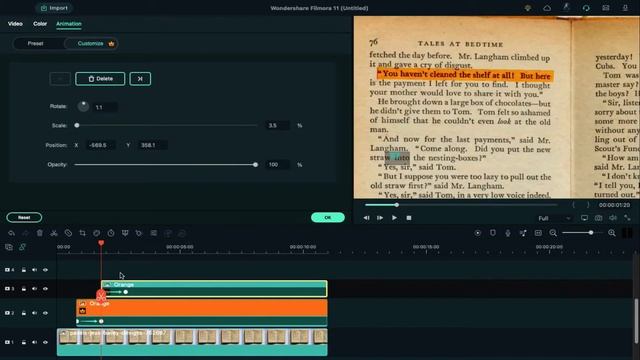Stop the preview playback

(409, 218)
